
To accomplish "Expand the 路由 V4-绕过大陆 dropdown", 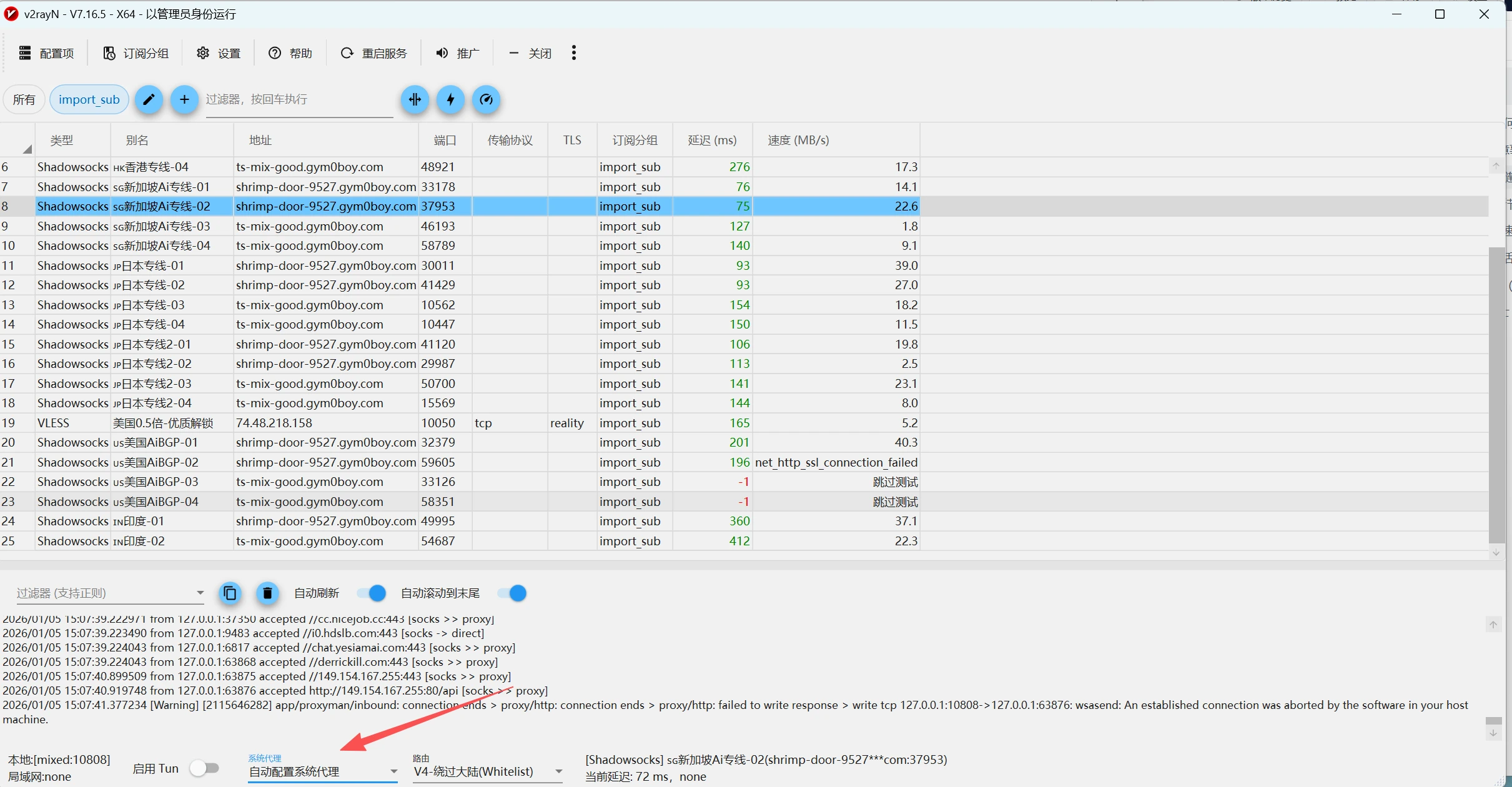I will 488,771.
